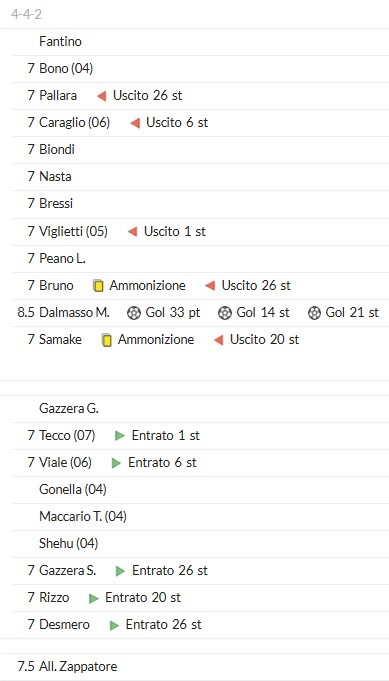Click the green entry arrow beside Rizzo
This screenshot has width=389, height=681.
[93, 598]
